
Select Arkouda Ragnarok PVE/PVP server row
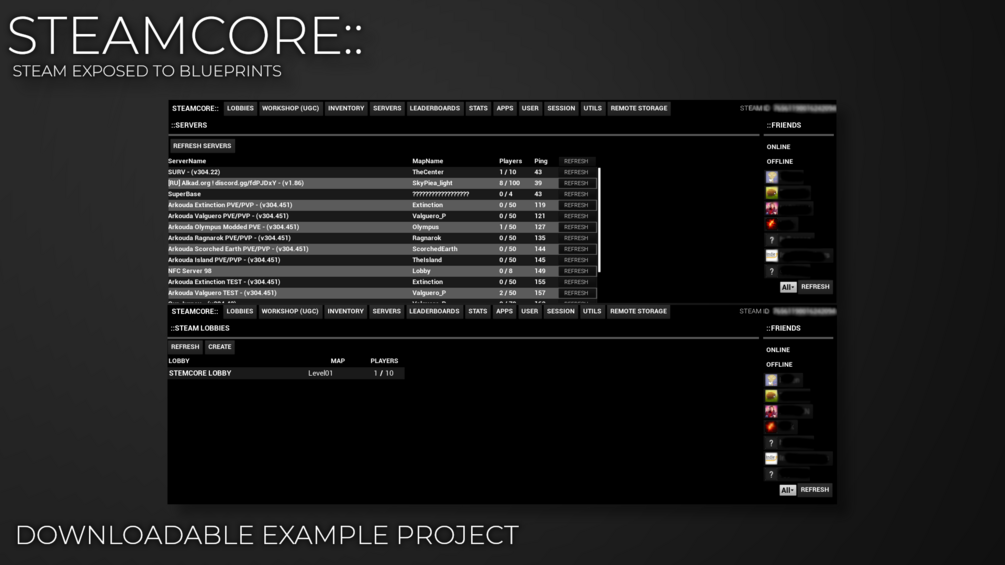pyautogui.click(x=382, y=238)
